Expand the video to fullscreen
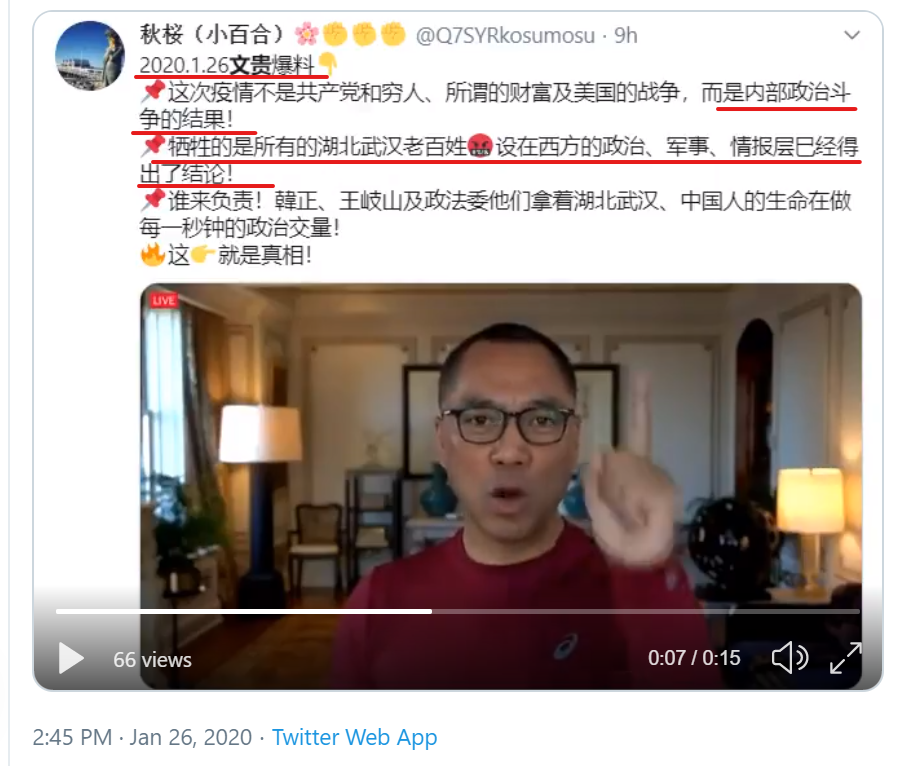 click(x=845, y=657)
